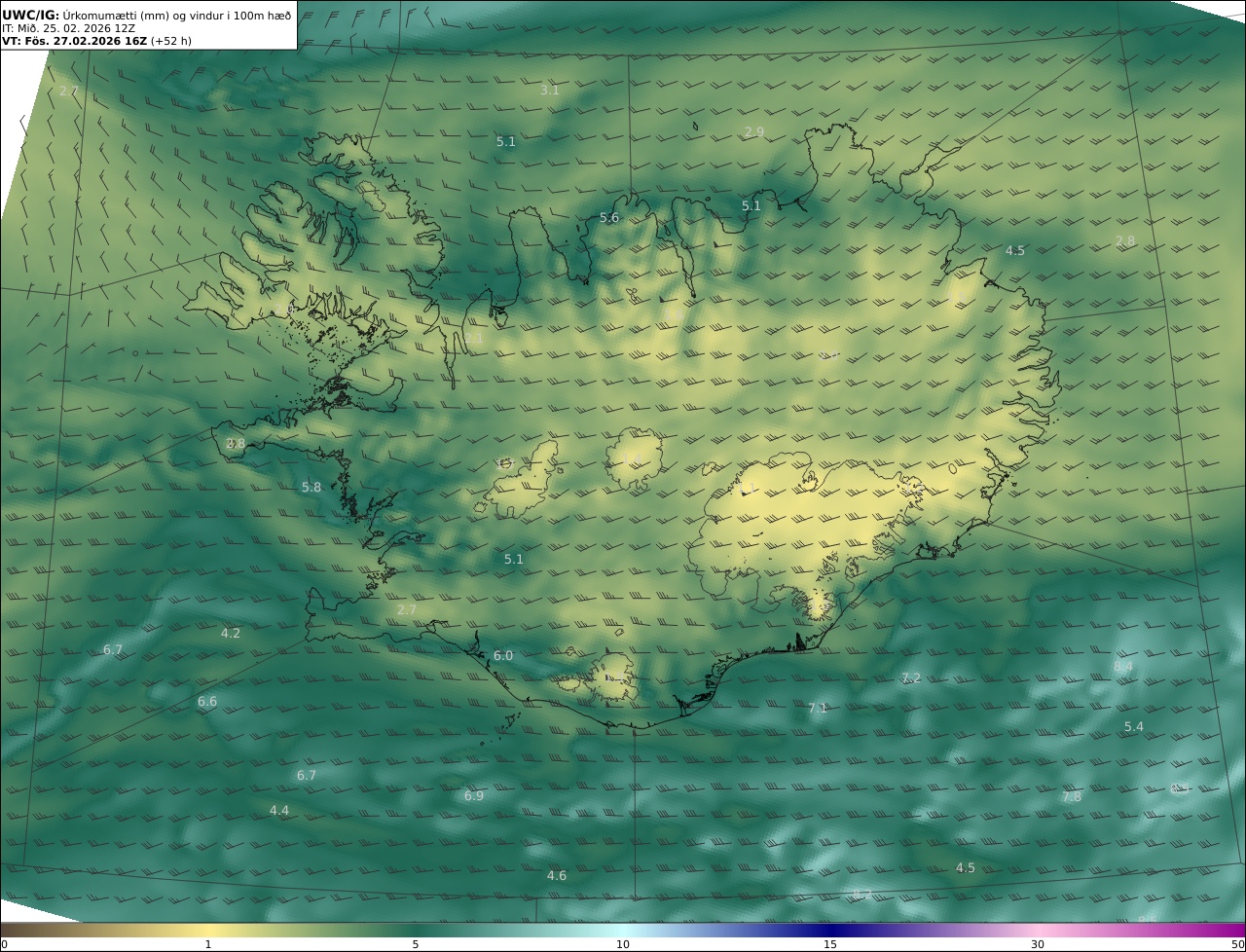Screen dimensions: 1246x952
Task: Click the map value 3.1
Action: coord(550,90)
